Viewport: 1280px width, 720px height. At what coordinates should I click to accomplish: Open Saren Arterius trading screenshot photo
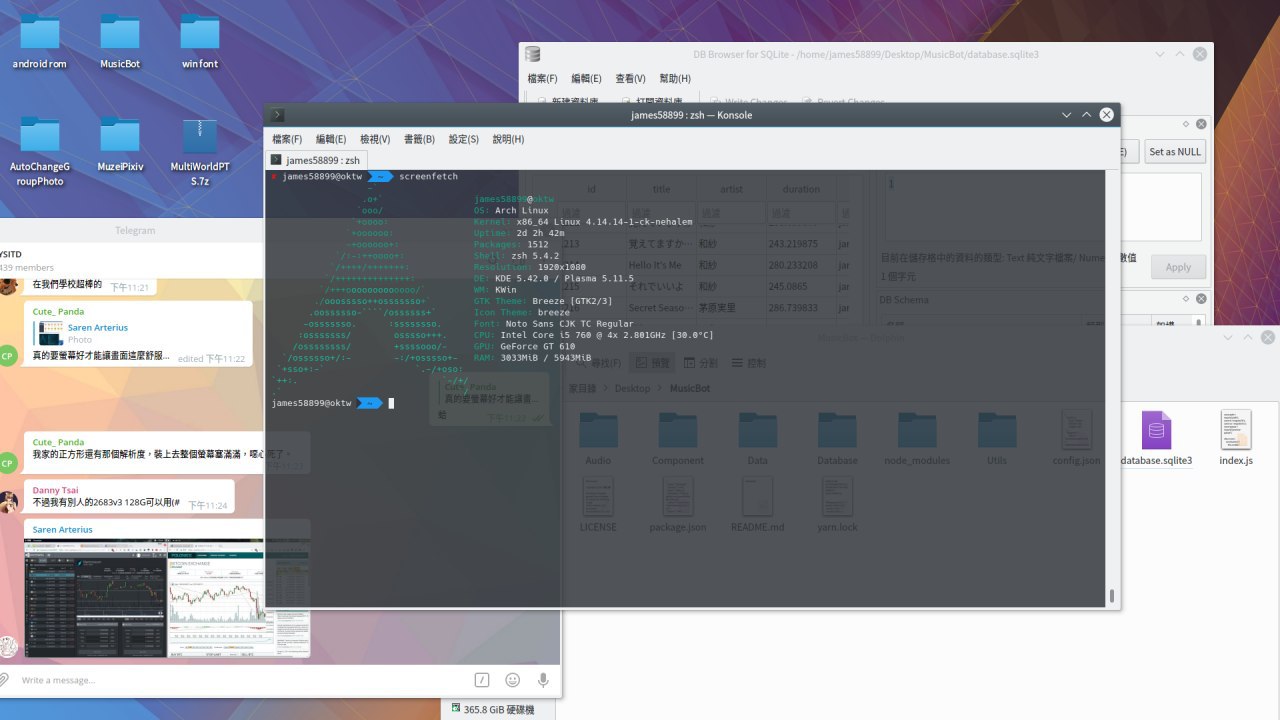pyautogui.click(x=167, y=598)
